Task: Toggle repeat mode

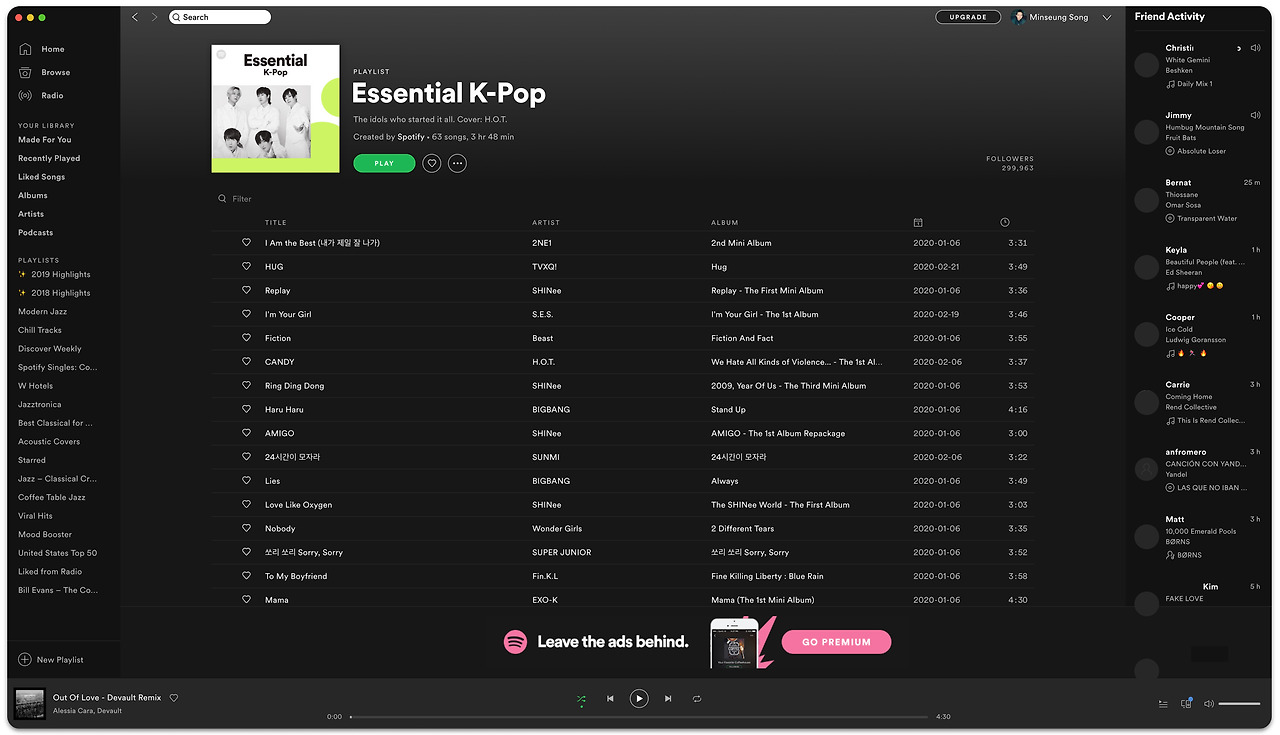Action: point(697,699)
